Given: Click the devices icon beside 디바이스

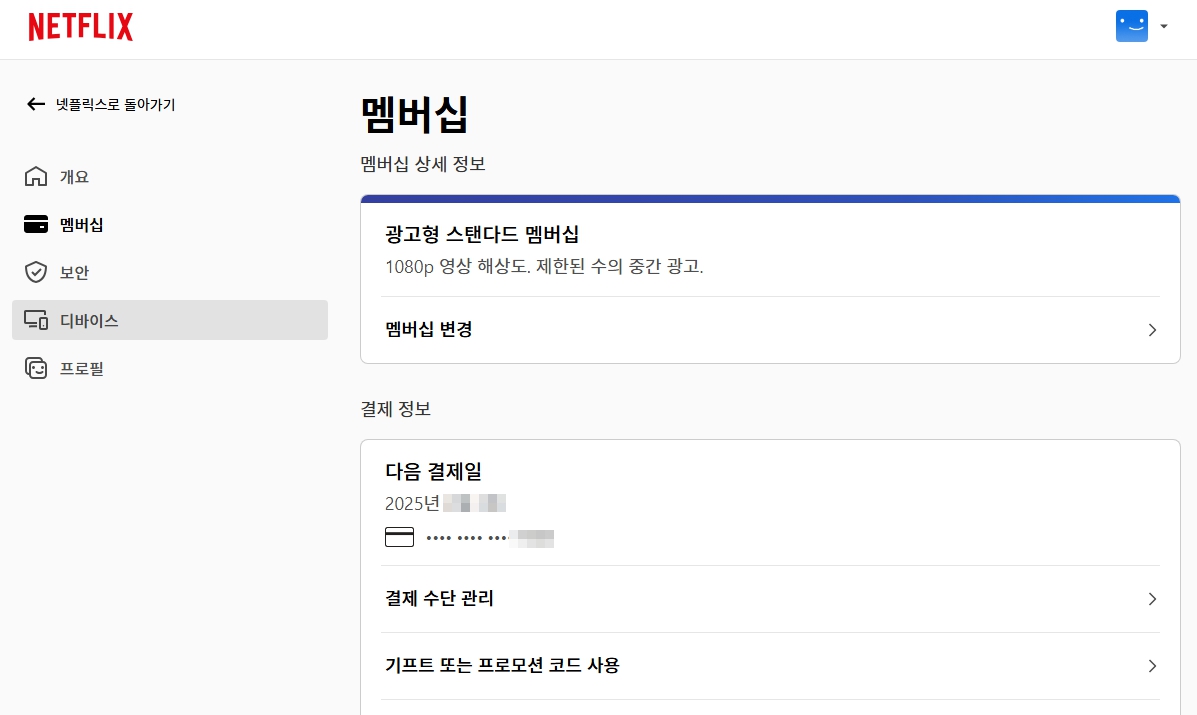Looking at the screenshot, I should (x=34, y=320).
